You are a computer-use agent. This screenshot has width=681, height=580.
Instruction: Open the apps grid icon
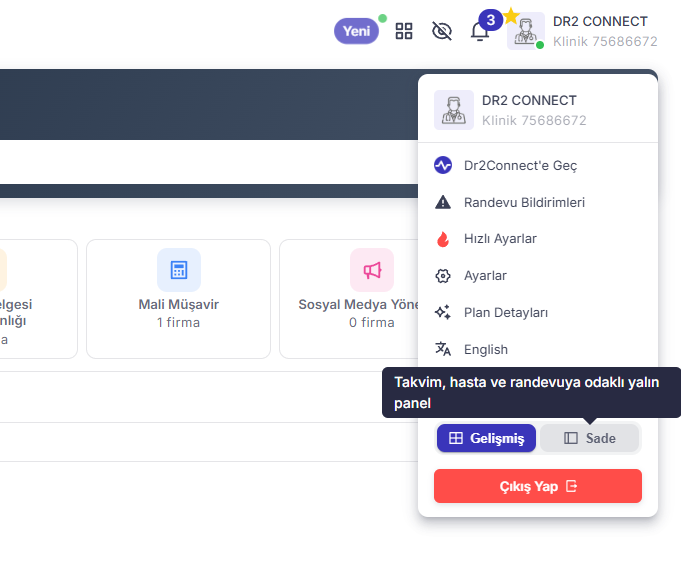click(404, 31)
